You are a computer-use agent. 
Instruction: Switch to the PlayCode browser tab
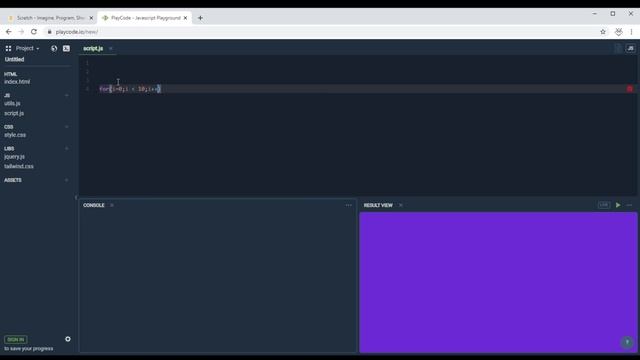tap(145, 18)
